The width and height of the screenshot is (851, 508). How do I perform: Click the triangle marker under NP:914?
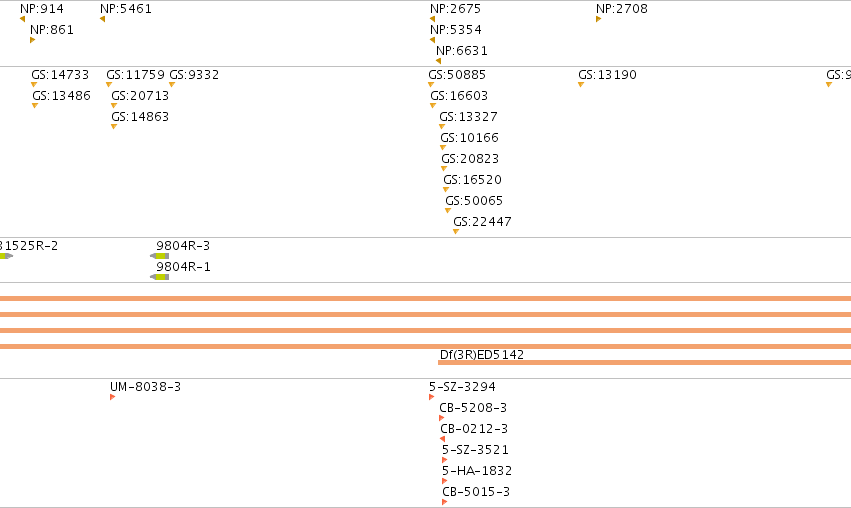point(23,19)
